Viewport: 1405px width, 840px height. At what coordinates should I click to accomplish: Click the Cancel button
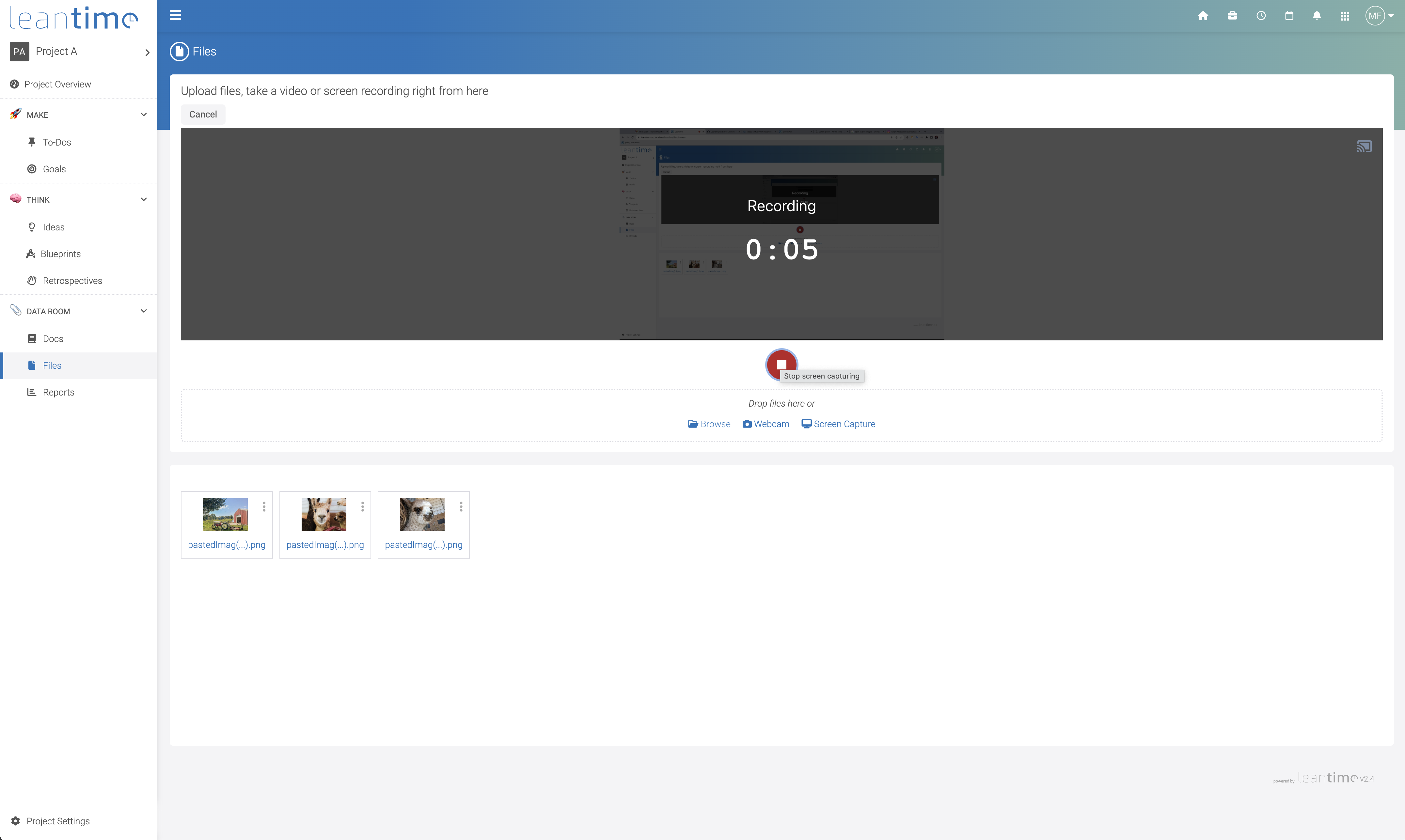click(x=203, y=114)
